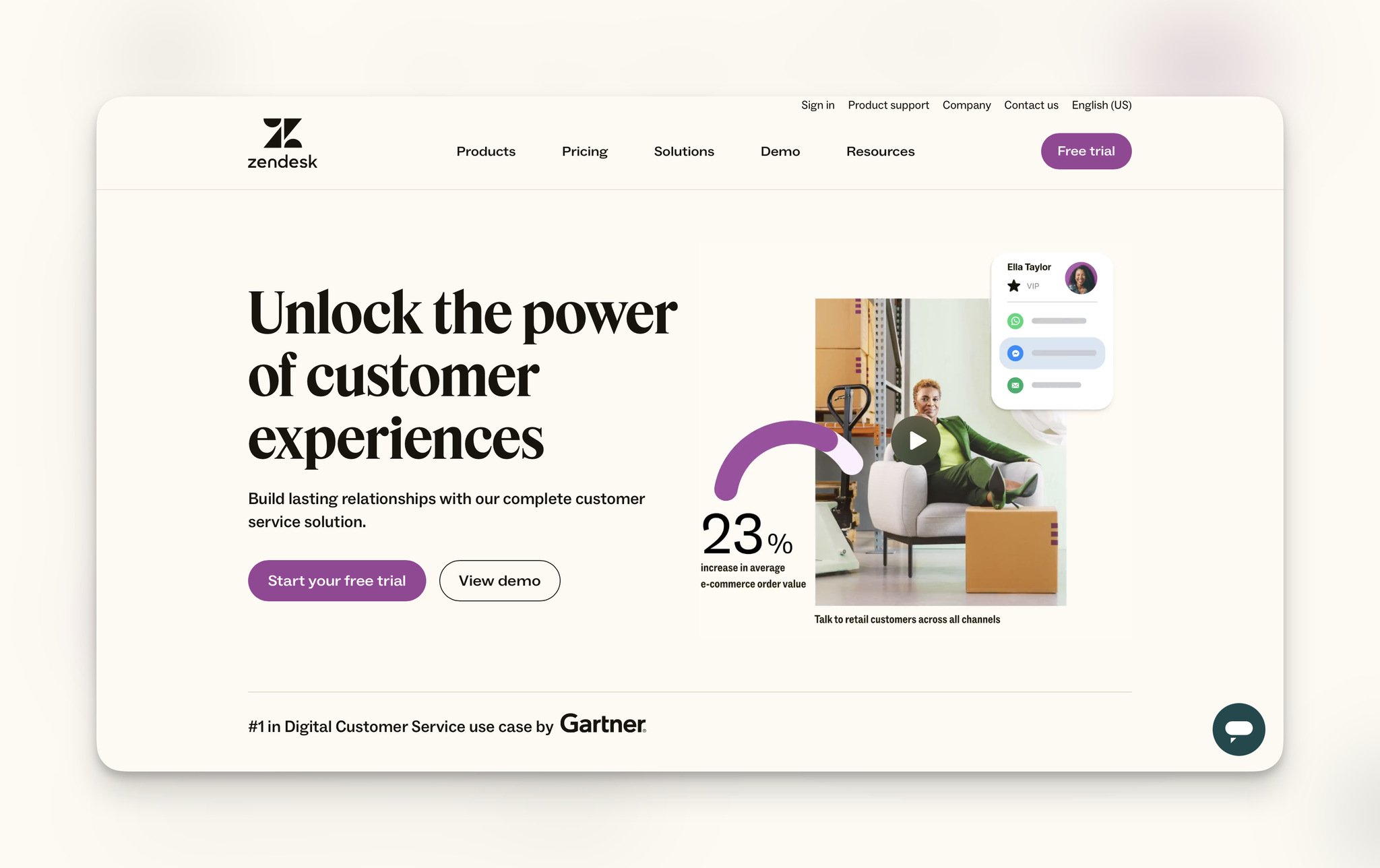Viewport: 1380px width, 868px height.
Task: Click the Sign in link top right
Action: [x=818, y=105]
